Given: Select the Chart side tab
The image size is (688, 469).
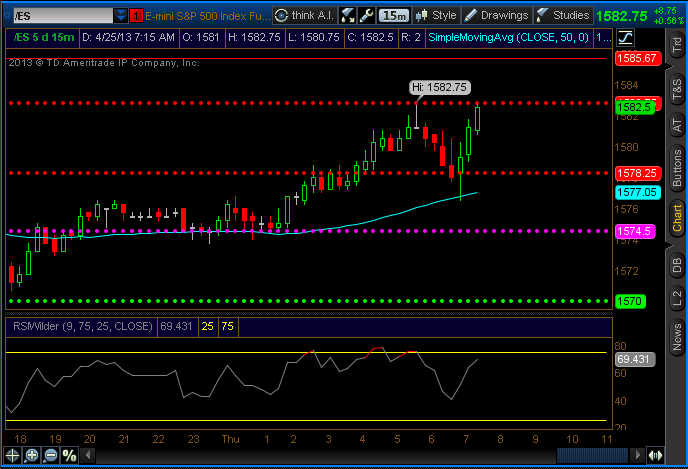Looking at the screenshot, I should pyautogui.click(x=677, y=218).
